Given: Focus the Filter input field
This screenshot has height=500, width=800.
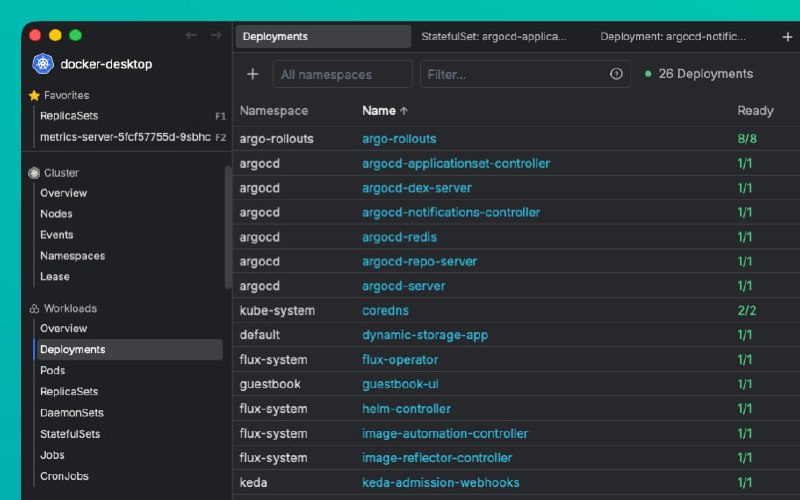Looking at the screenshot, I should tap(524, 74).
